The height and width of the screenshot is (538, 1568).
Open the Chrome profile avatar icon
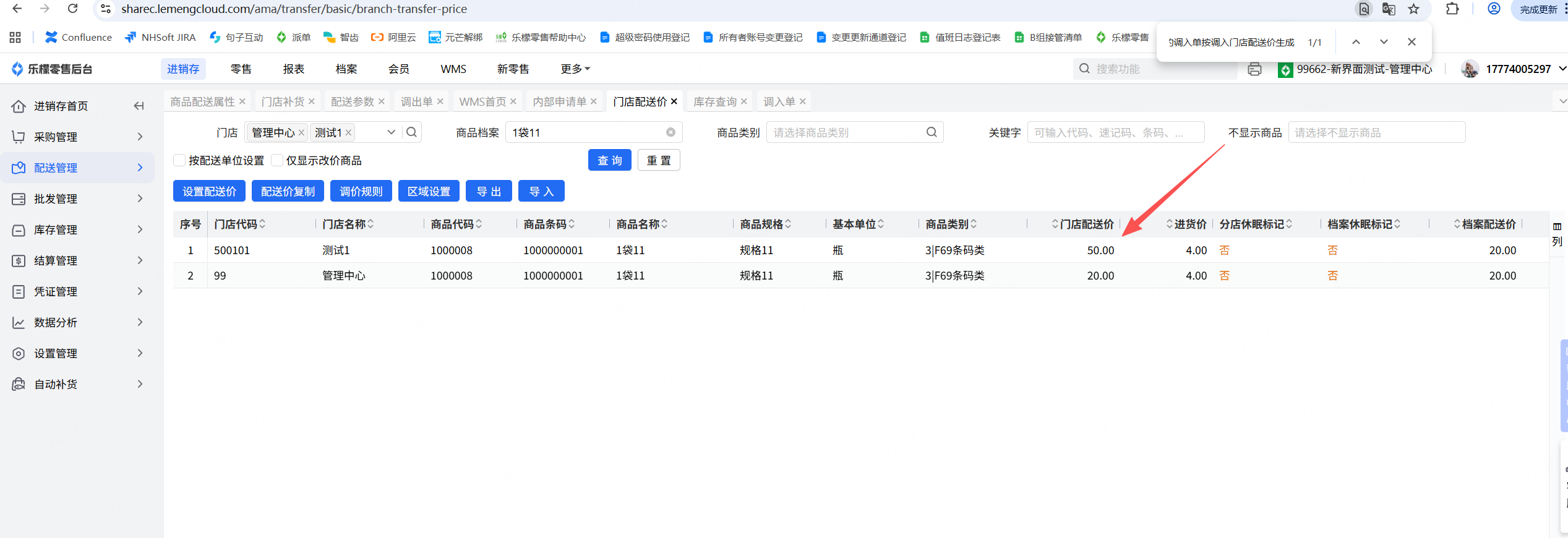[x=1494, y=9]
